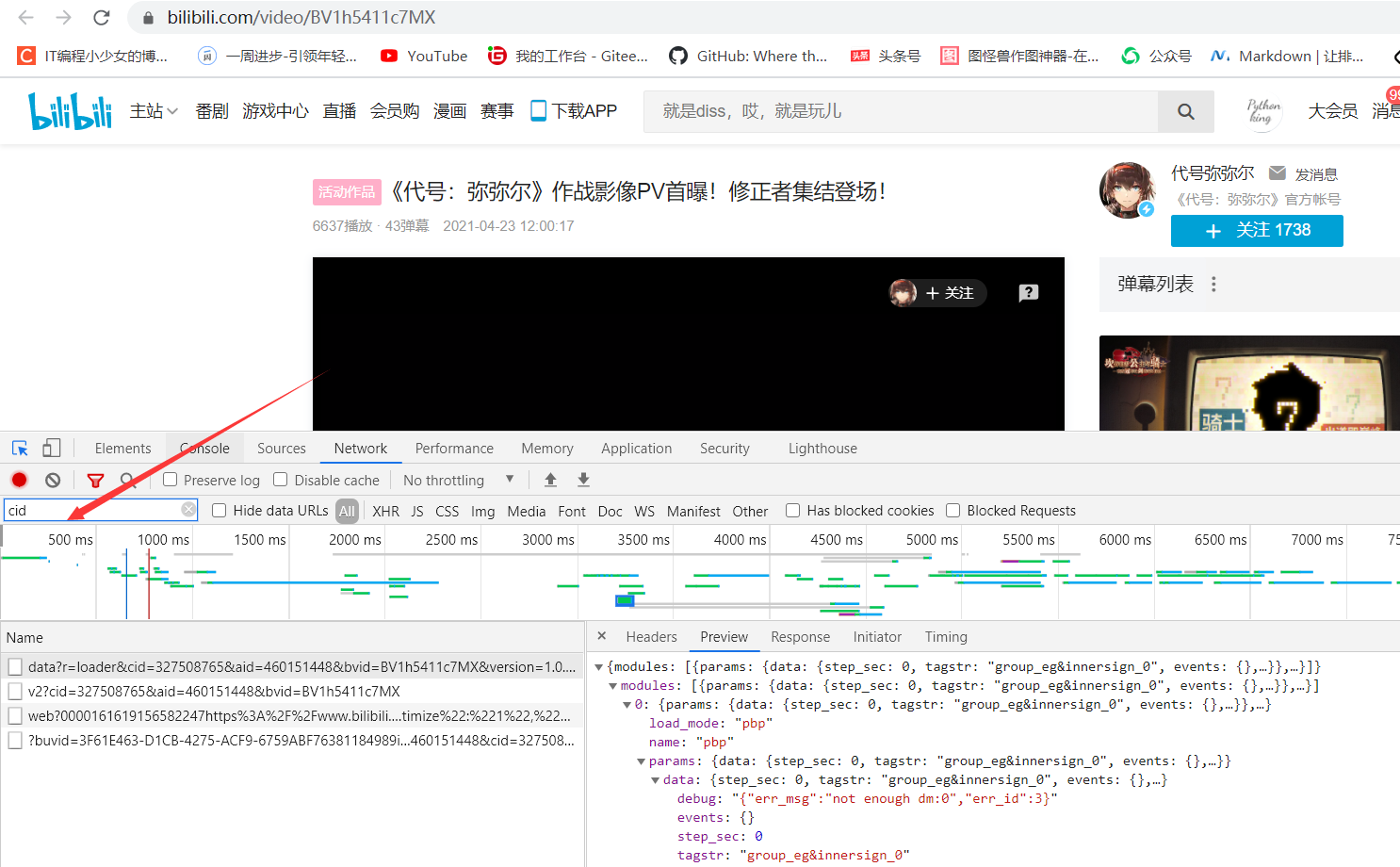This screenshot has height=867, width=1400.
Task: Click the import HAR upload arrow
Action: pos(550,480)
